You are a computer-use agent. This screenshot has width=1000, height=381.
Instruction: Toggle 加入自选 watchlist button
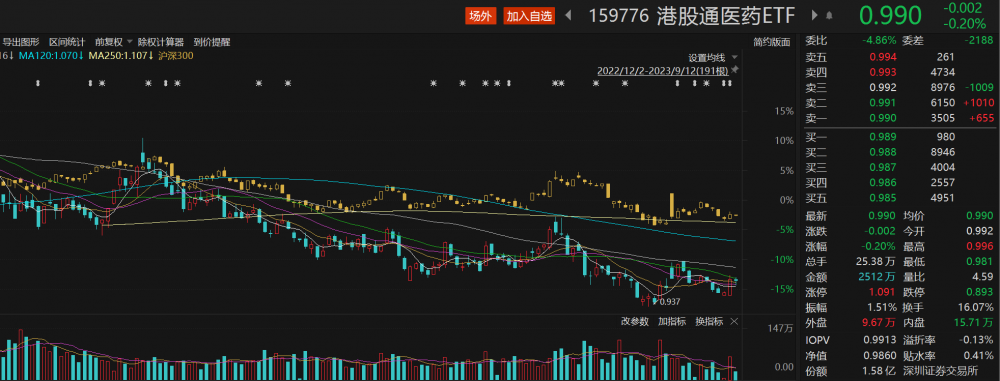(529, 16)
